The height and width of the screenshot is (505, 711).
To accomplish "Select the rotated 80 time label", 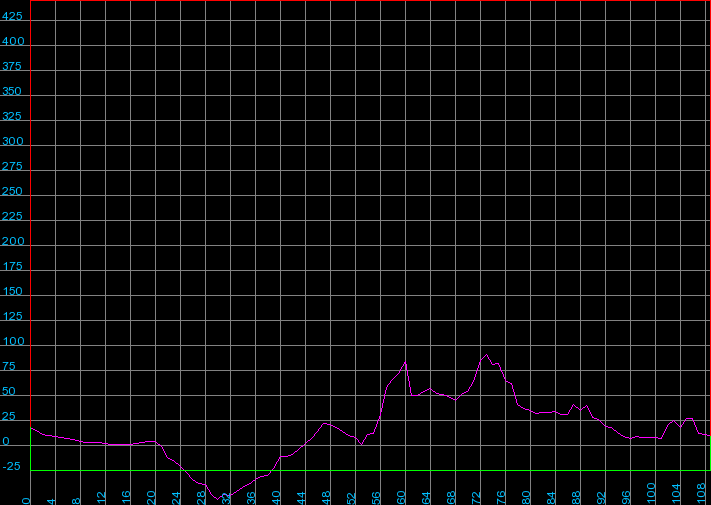I will coord(526,497).
